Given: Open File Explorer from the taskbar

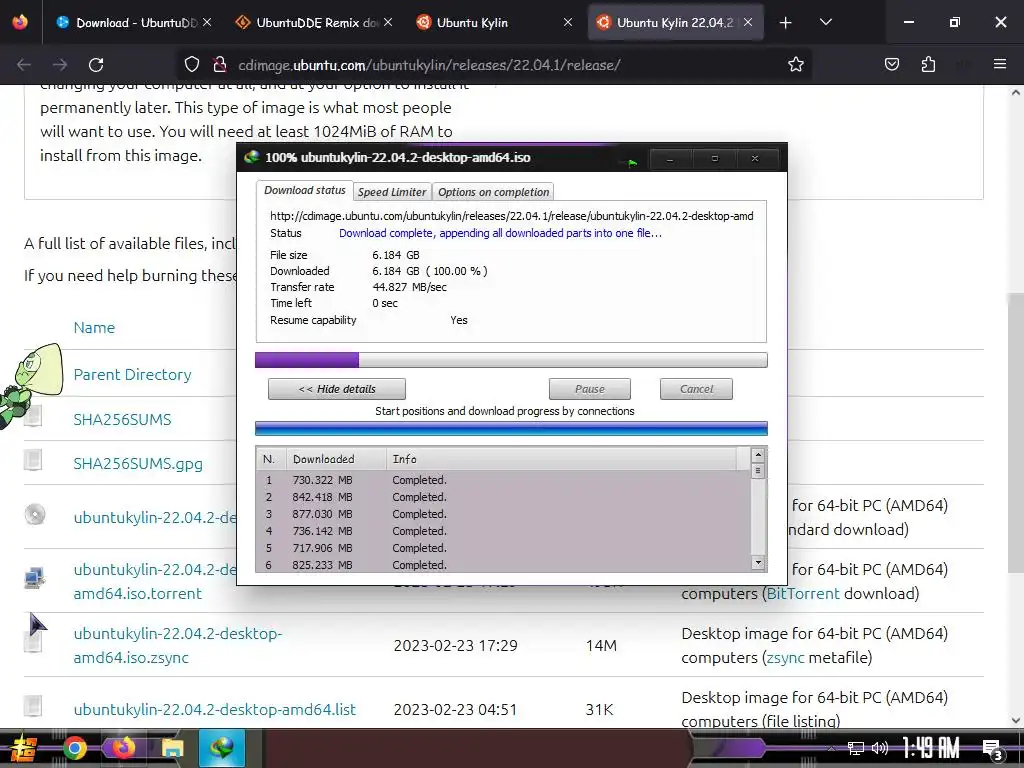Looking at the screenshot, I should [x=172, y=748].
